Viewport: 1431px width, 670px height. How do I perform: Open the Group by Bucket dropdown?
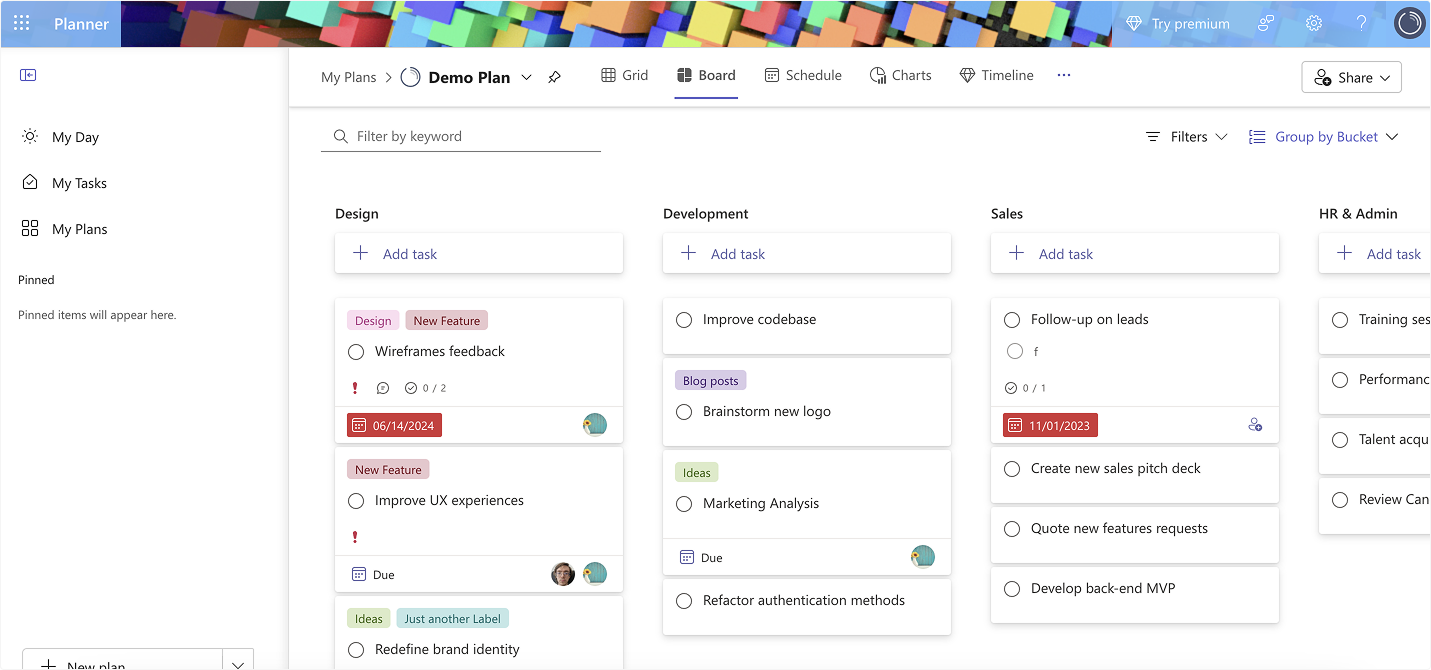pos(1324,136)
